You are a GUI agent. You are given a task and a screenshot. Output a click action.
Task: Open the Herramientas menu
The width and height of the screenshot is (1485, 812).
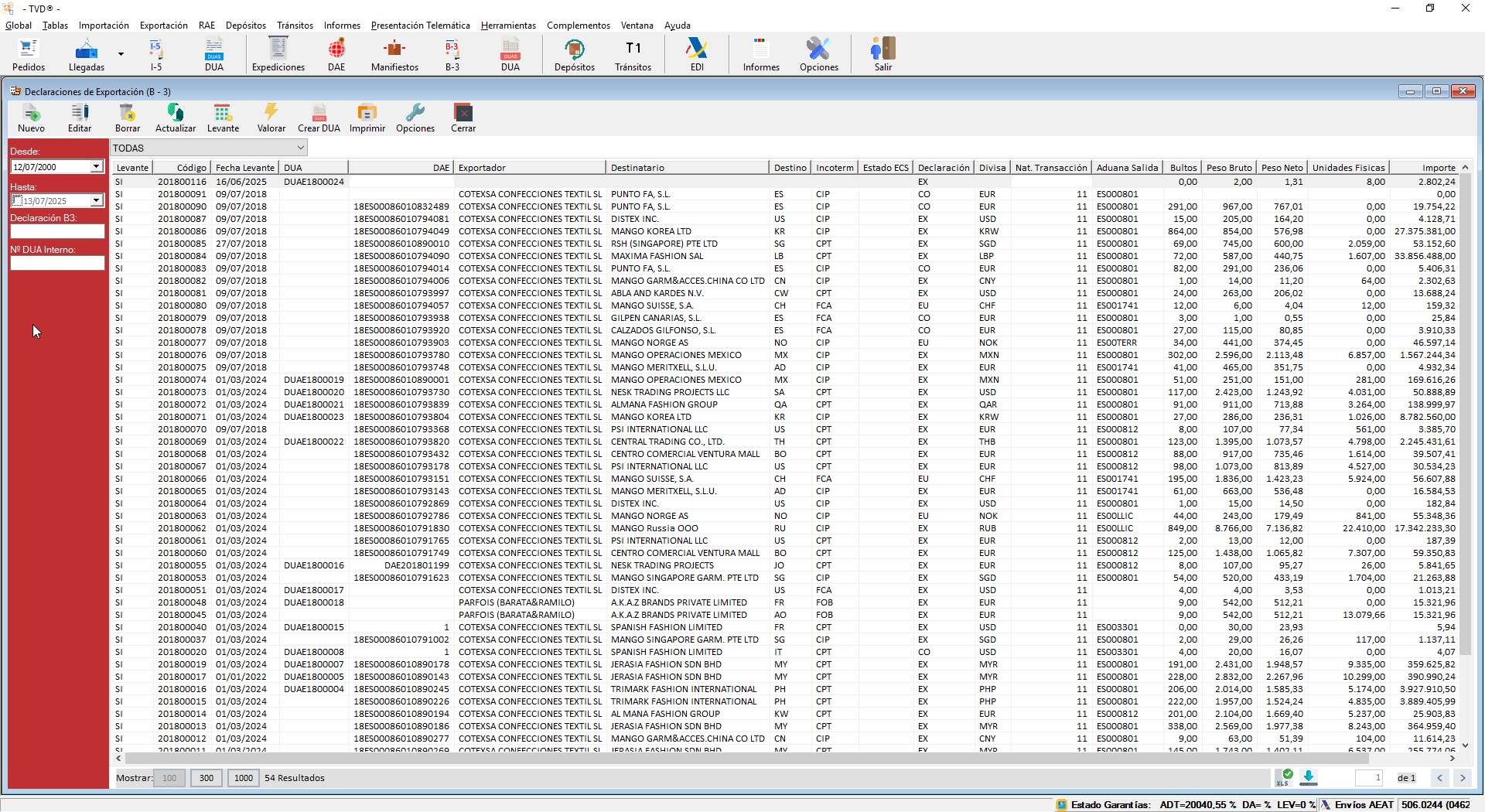[508, 26]
